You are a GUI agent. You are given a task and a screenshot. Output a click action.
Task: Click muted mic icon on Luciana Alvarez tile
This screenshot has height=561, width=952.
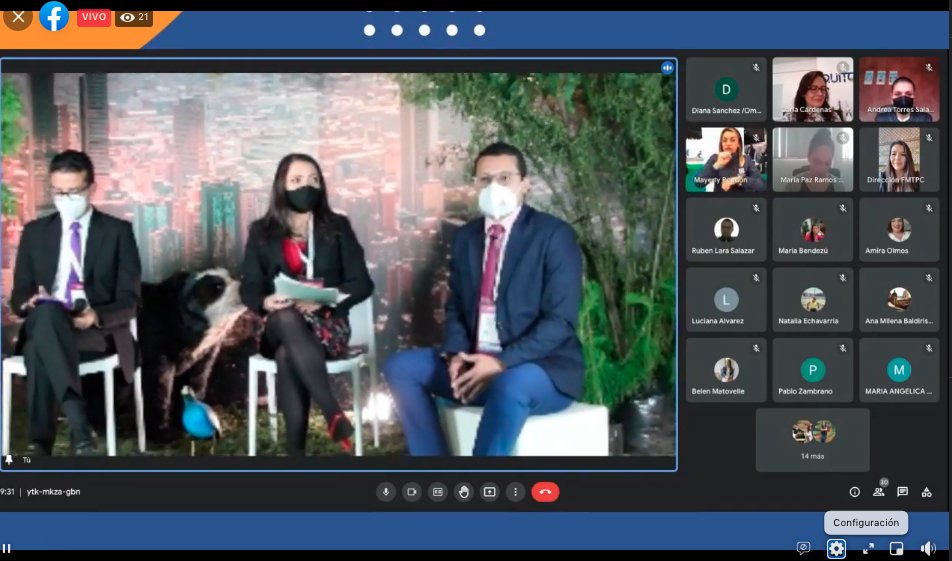(x=756, y=278)
